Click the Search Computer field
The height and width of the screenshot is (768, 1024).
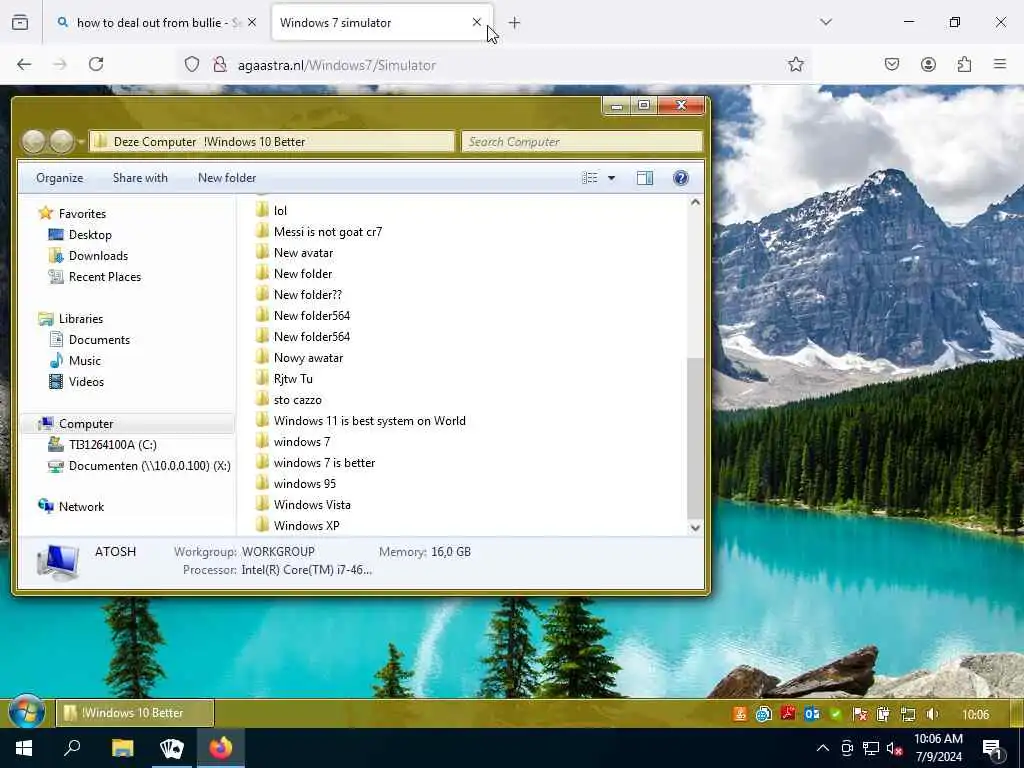tap(582, 142)
